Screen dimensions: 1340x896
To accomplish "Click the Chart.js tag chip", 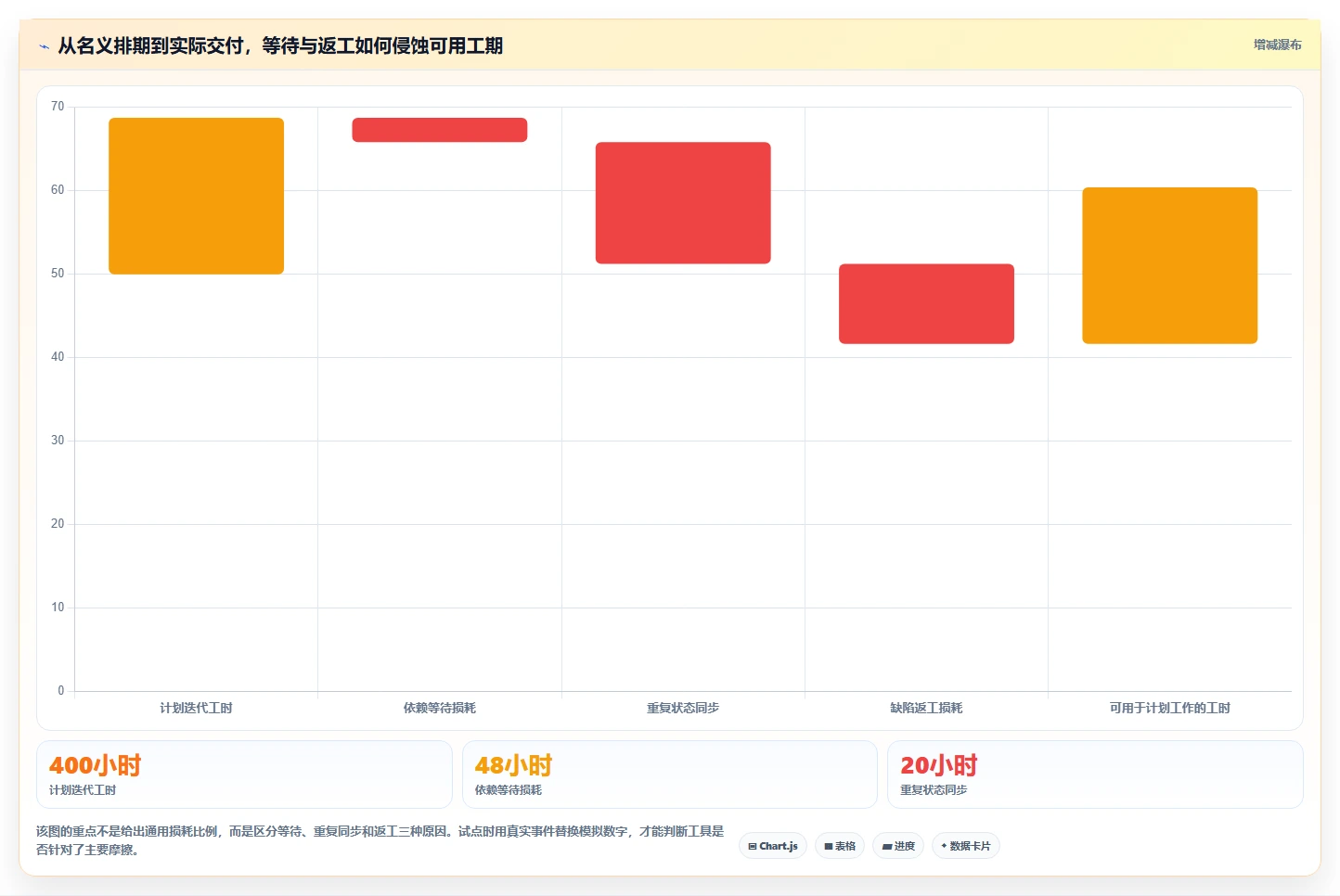I will (773, 846).
